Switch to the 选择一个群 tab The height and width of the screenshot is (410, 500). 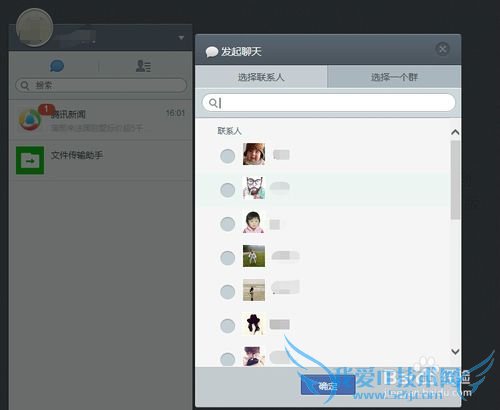pyautogui.click(x=394, y=77)
